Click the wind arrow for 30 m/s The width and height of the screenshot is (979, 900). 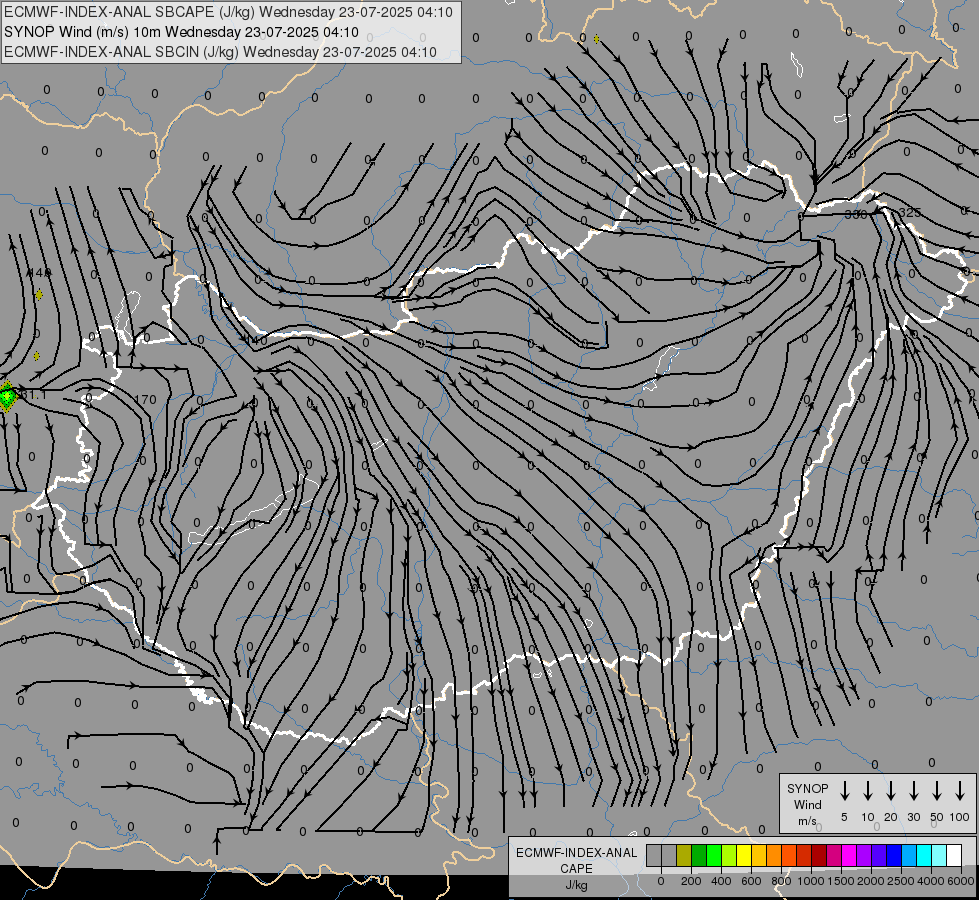(913, 791)
